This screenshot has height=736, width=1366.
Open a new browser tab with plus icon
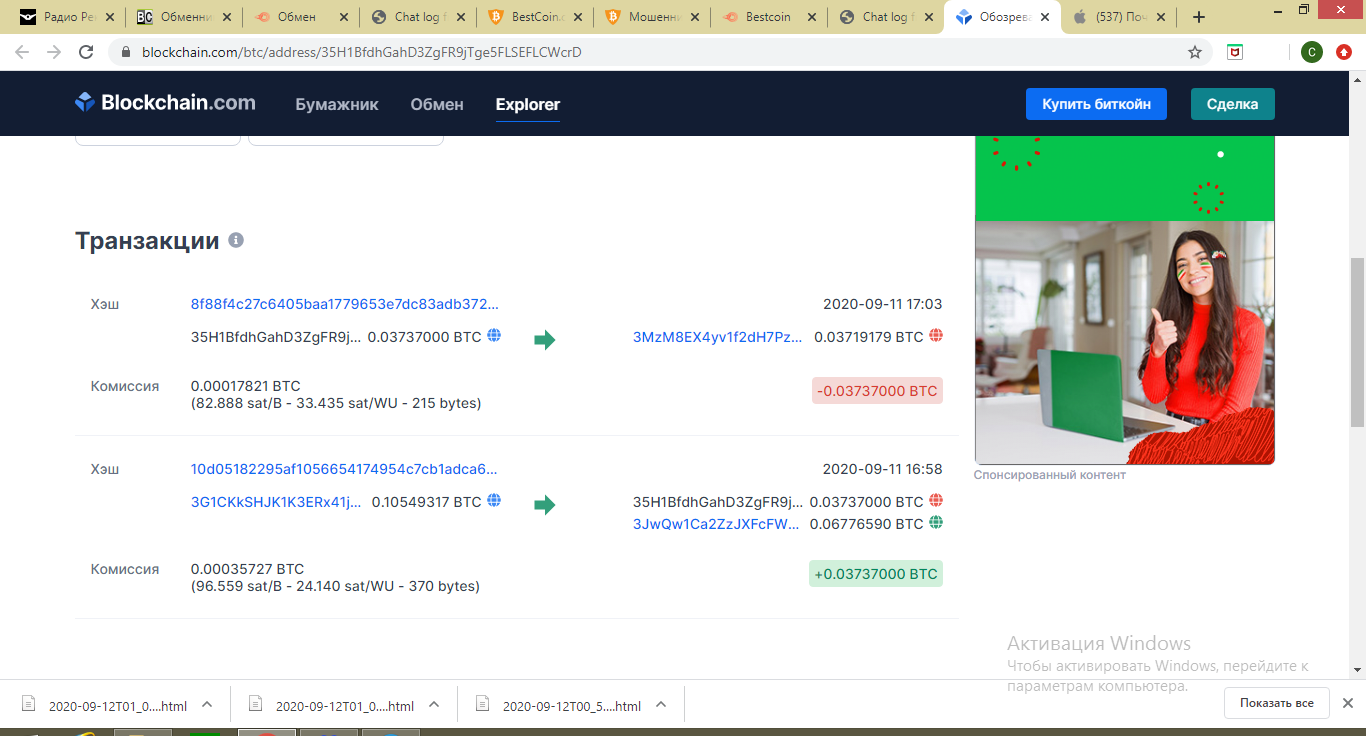click(x=1199, y=17)
